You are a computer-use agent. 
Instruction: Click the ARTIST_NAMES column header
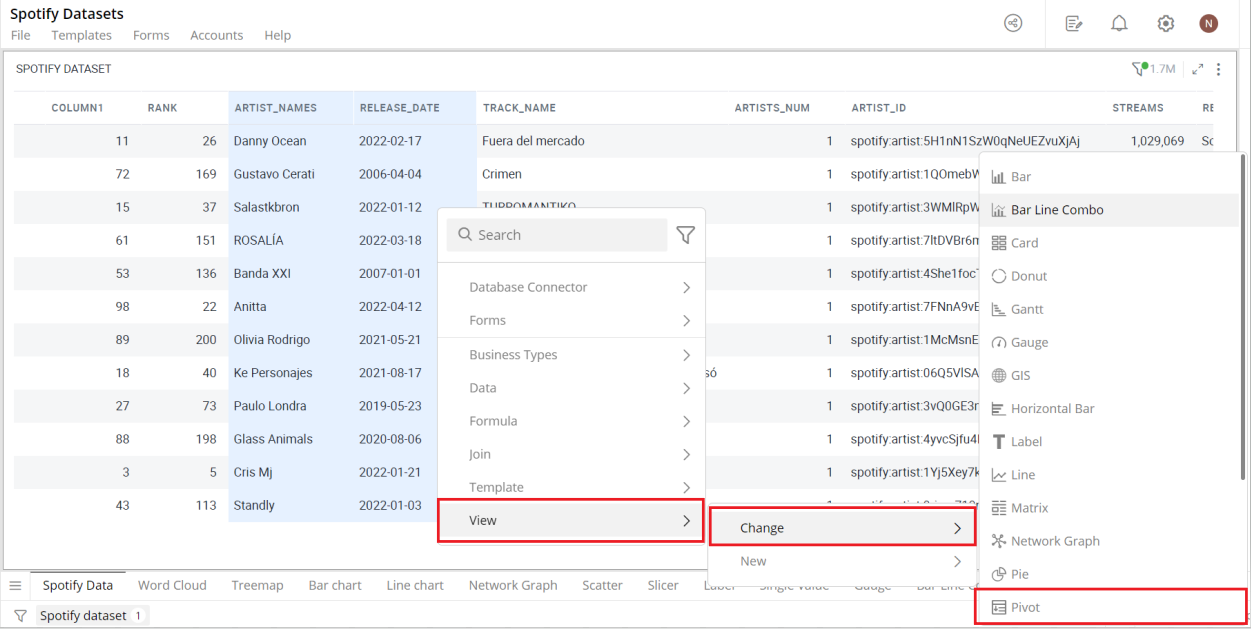tap(291, 108)
